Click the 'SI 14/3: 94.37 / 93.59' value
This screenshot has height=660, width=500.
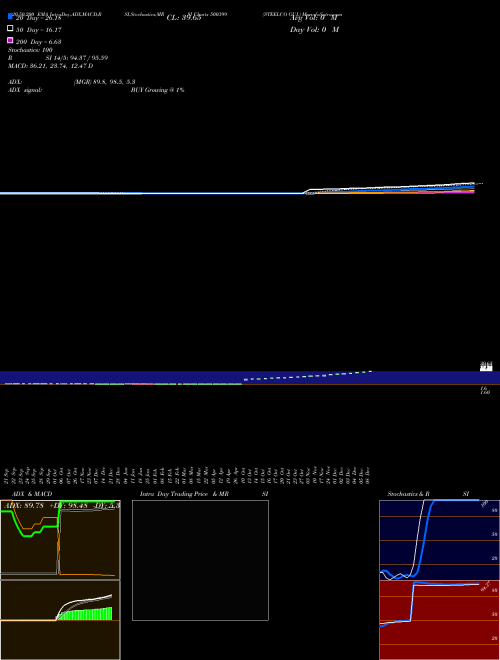point(77,58)
